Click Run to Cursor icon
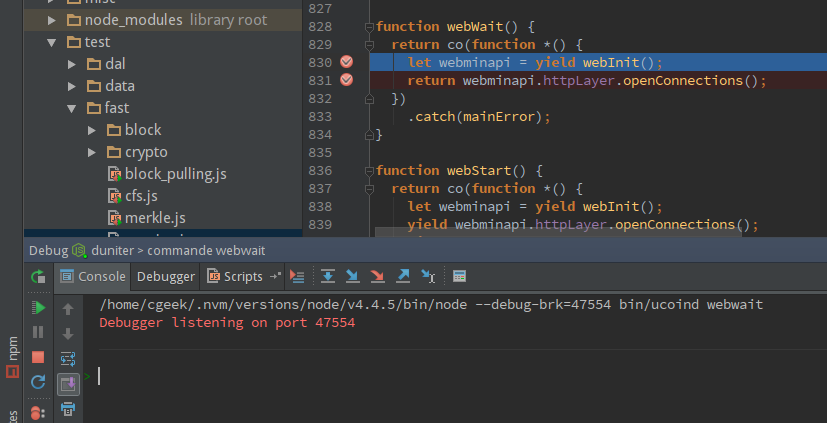 tap(428, 276)
